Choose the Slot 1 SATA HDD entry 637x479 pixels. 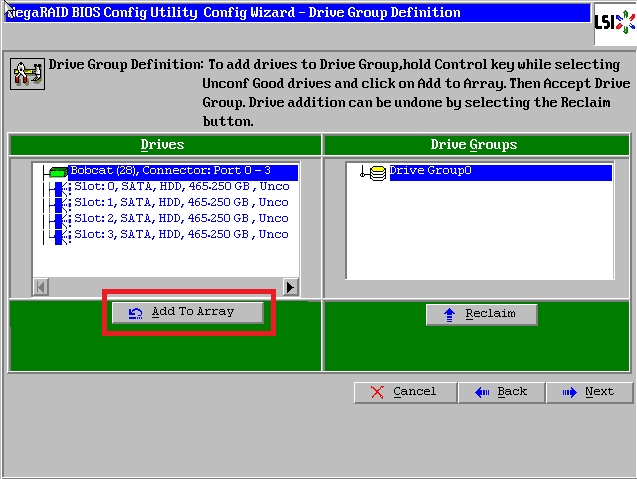click(180, 203)
